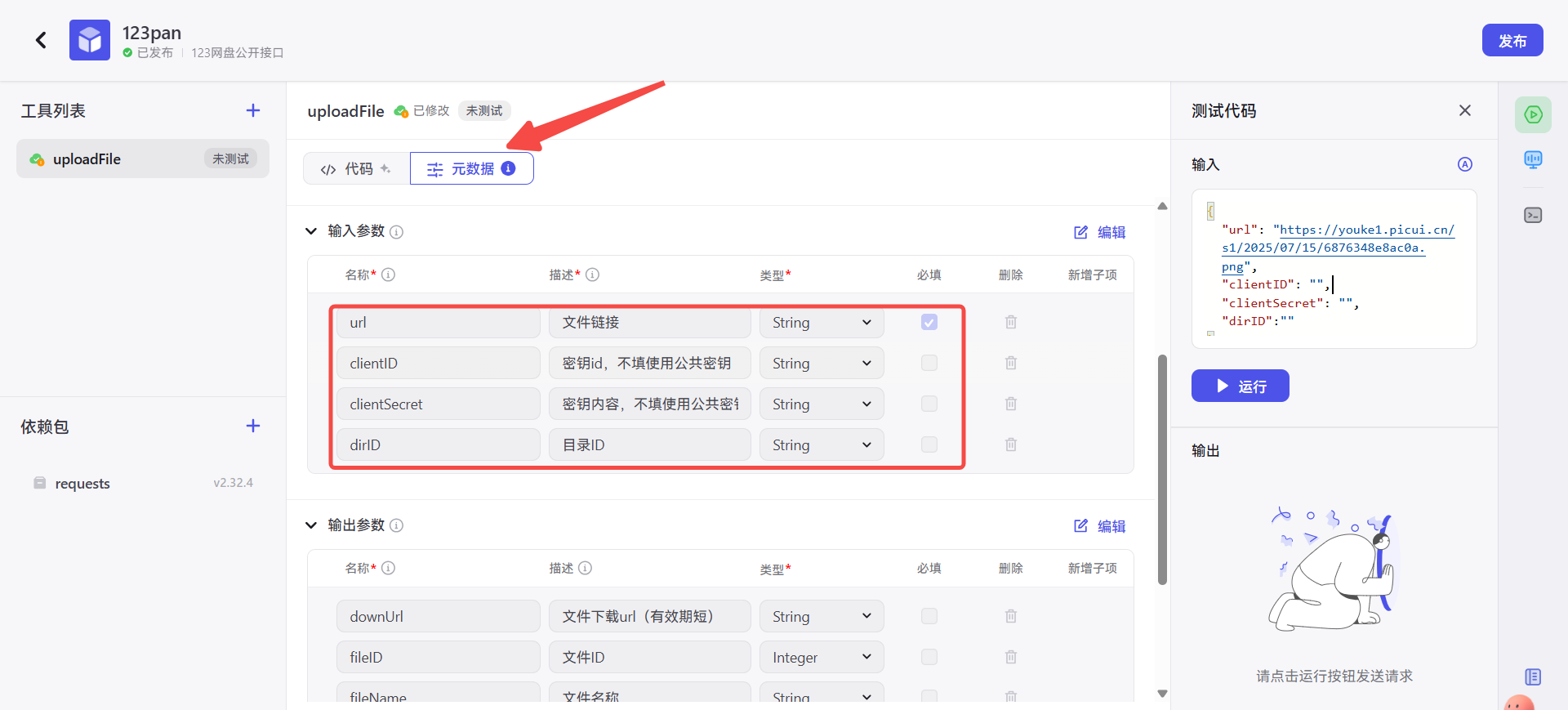Viewport: 1568px width, 710px height.
Task: Open type dropdown for dirID parameter
Action: (x=822, y=444)
